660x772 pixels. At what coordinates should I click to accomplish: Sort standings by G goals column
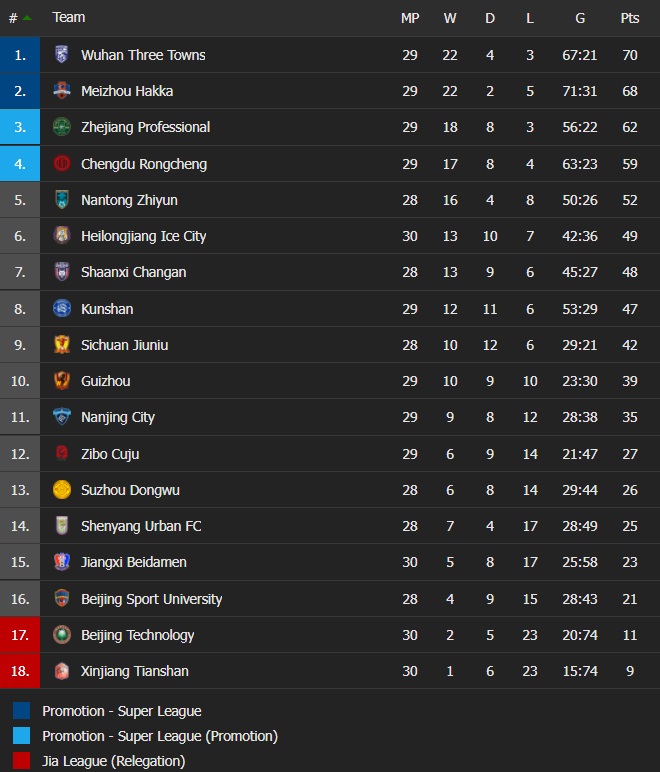tap(580, 18)
